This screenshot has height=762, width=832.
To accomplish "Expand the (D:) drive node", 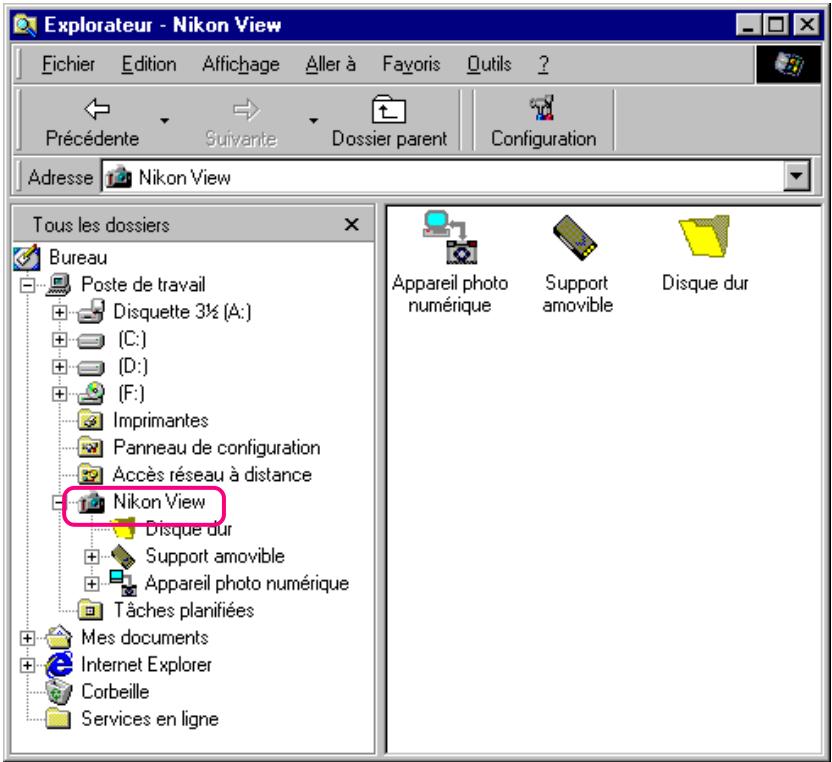I will (x=59, y=366).
